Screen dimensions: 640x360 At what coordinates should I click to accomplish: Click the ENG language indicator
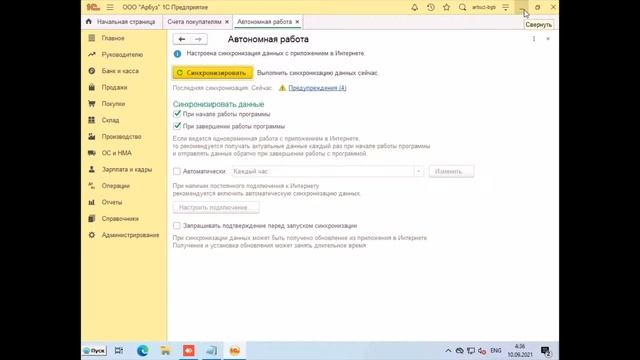pyautogui.click(x=496, y=351)
